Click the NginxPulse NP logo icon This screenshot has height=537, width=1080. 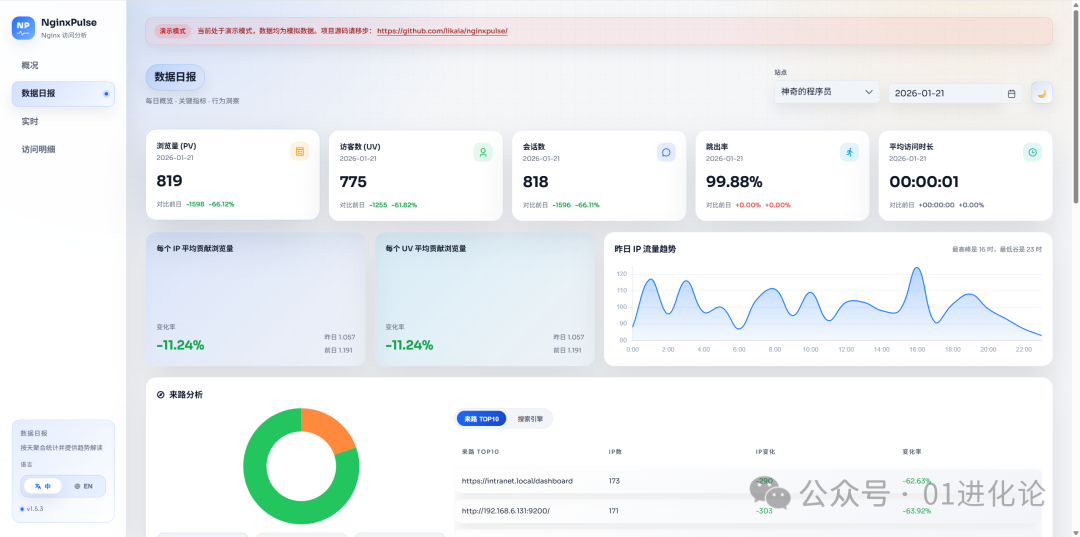pos(23,28)
